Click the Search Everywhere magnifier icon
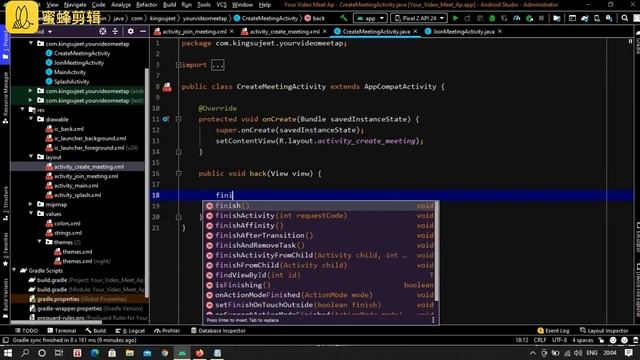This screenshot has height=360, width=640. click(624, 18)
